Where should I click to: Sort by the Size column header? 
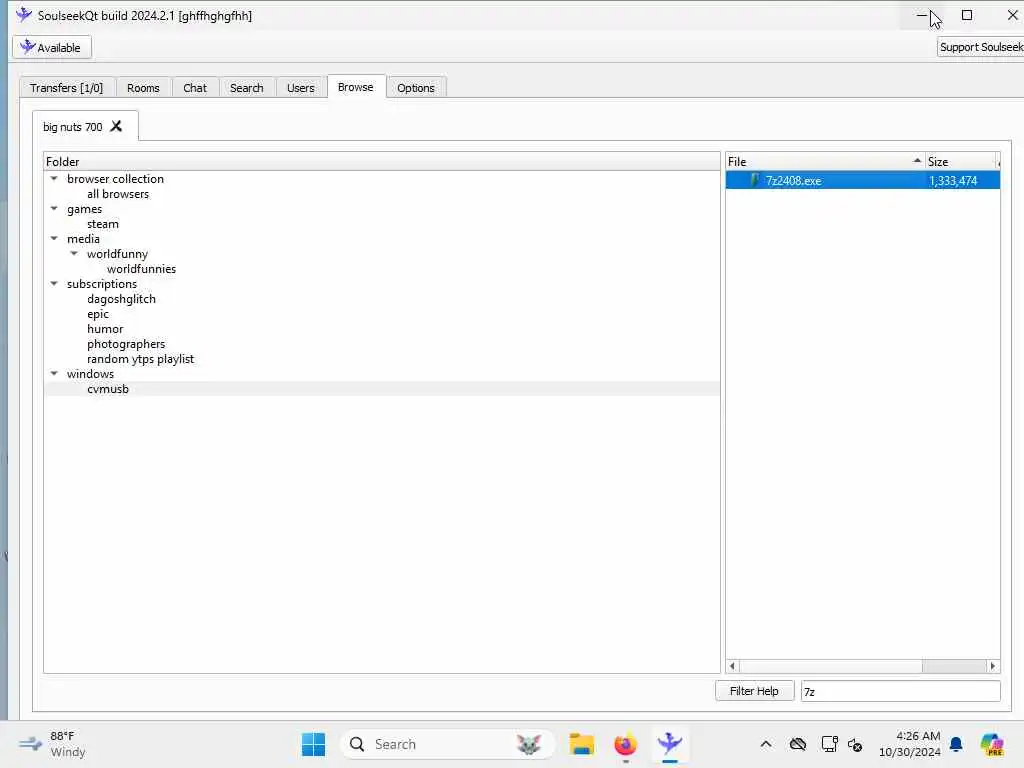coord(961,161)
